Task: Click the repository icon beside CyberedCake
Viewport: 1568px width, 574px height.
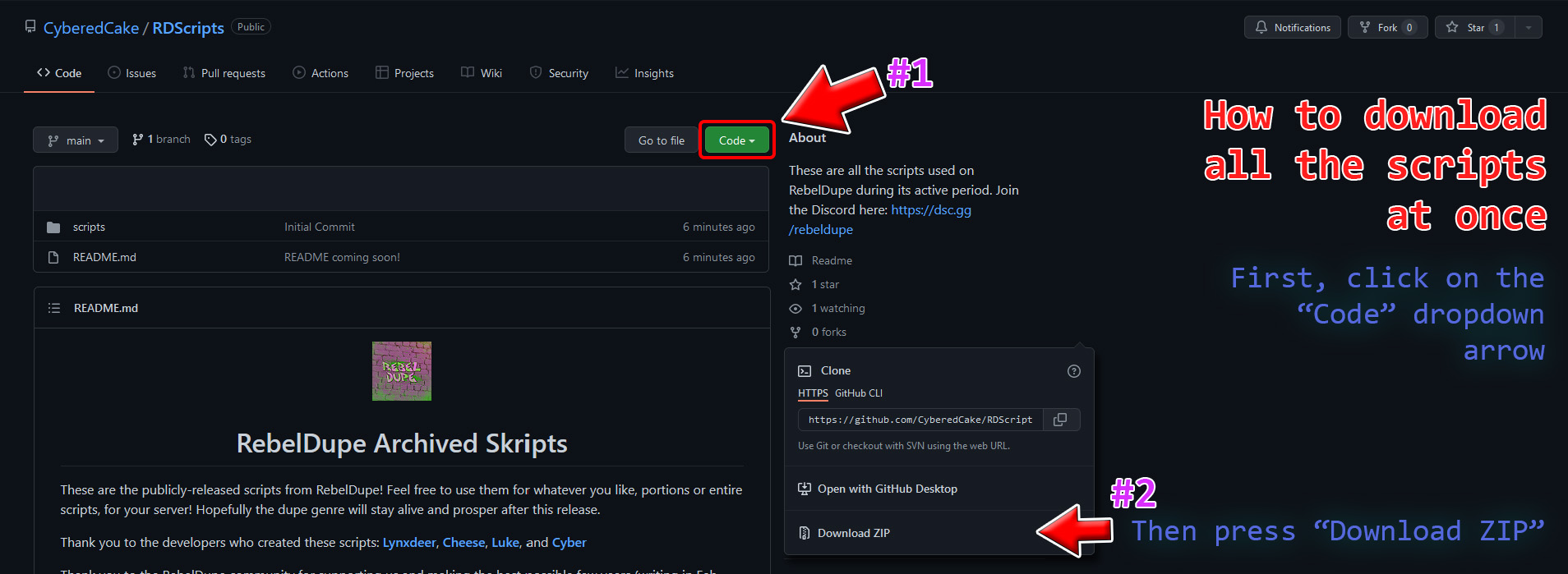Action: (x=30, y=26)
